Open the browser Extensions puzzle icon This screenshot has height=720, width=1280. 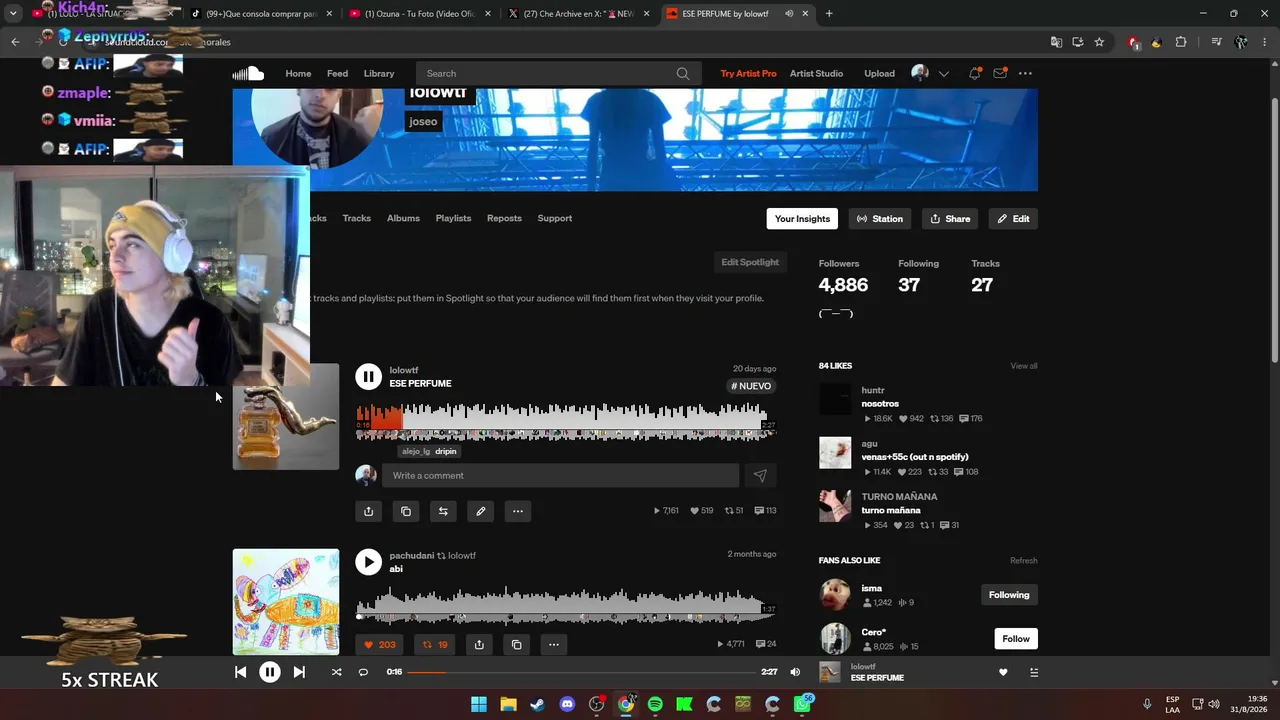(x=1181, y=42)
